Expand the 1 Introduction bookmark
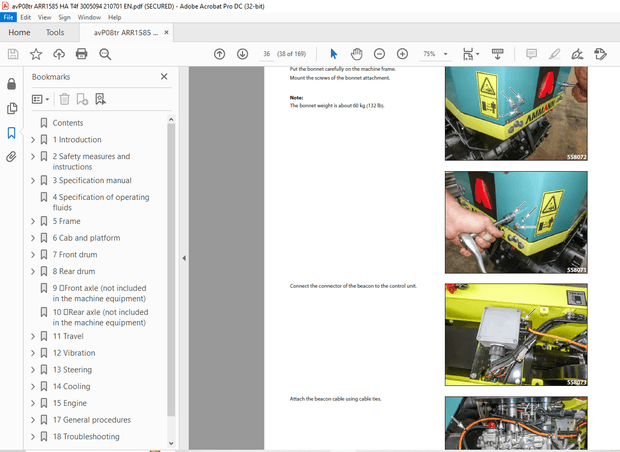Screen dimensions: 620x452 tap(33, 140)
